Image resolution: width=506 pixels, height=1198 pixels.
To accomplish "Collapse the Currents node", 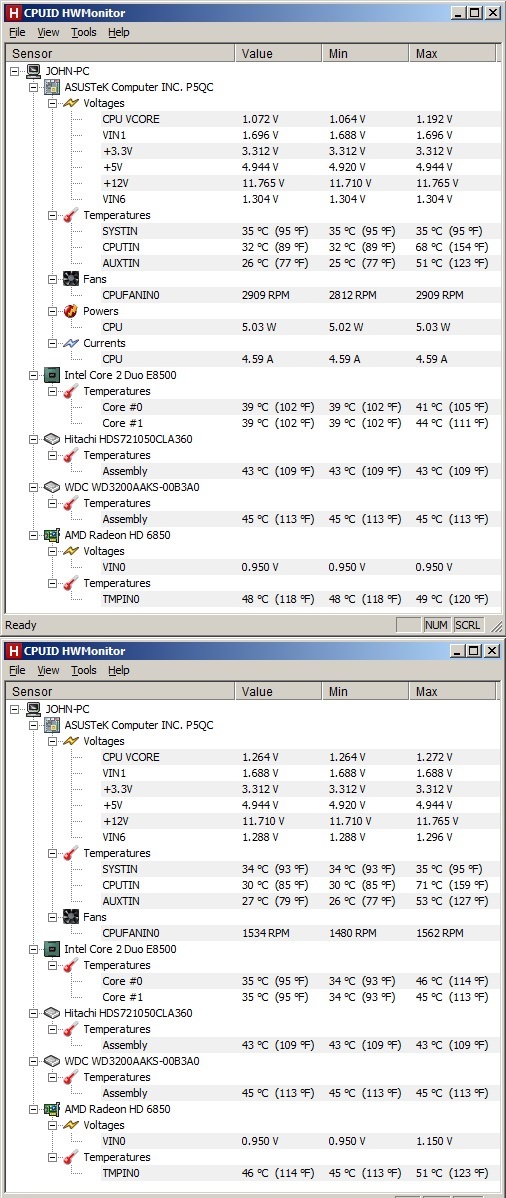I will point(53,343).
